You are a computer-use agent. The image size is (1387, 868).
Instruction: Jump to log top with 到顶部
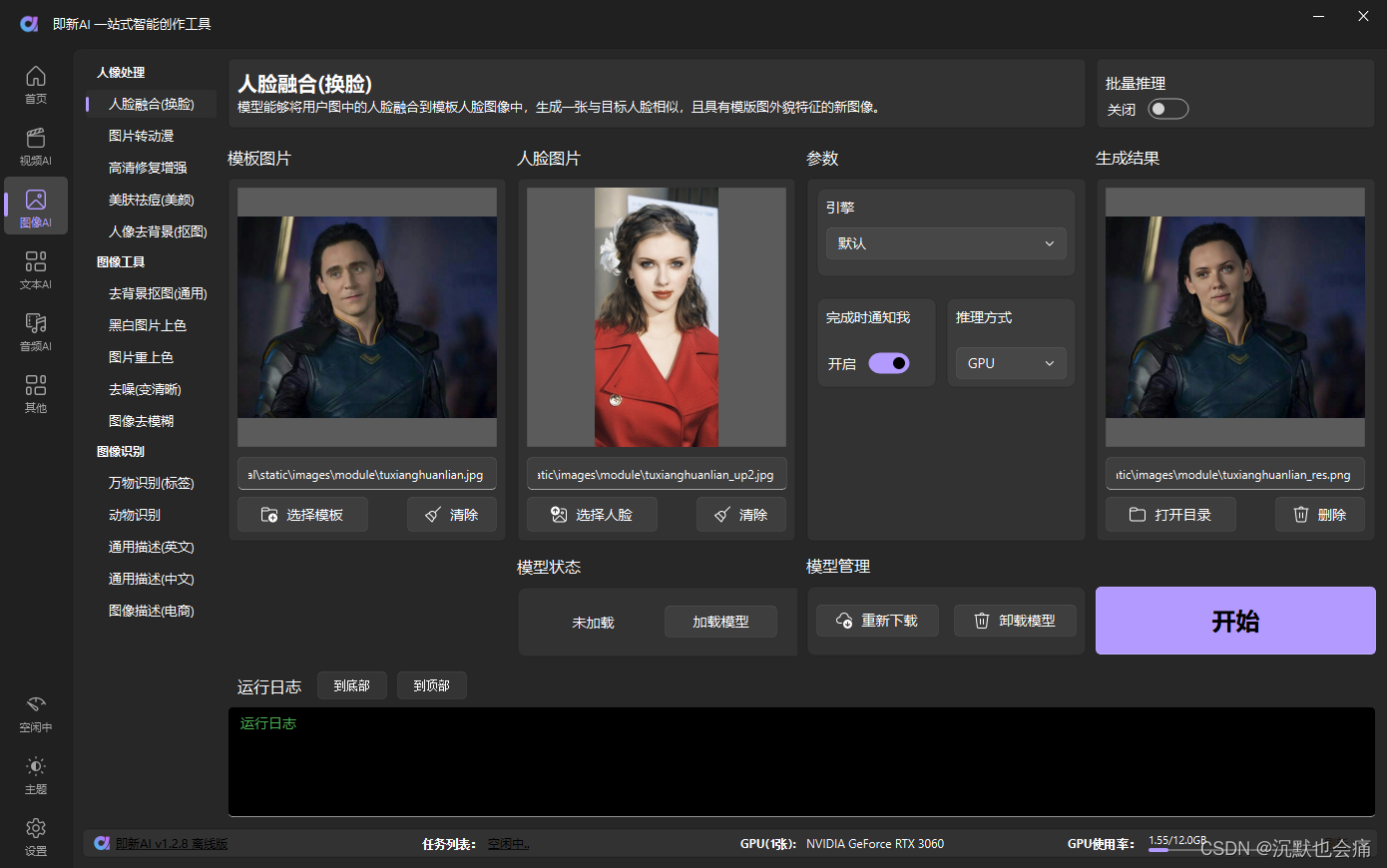431,685
